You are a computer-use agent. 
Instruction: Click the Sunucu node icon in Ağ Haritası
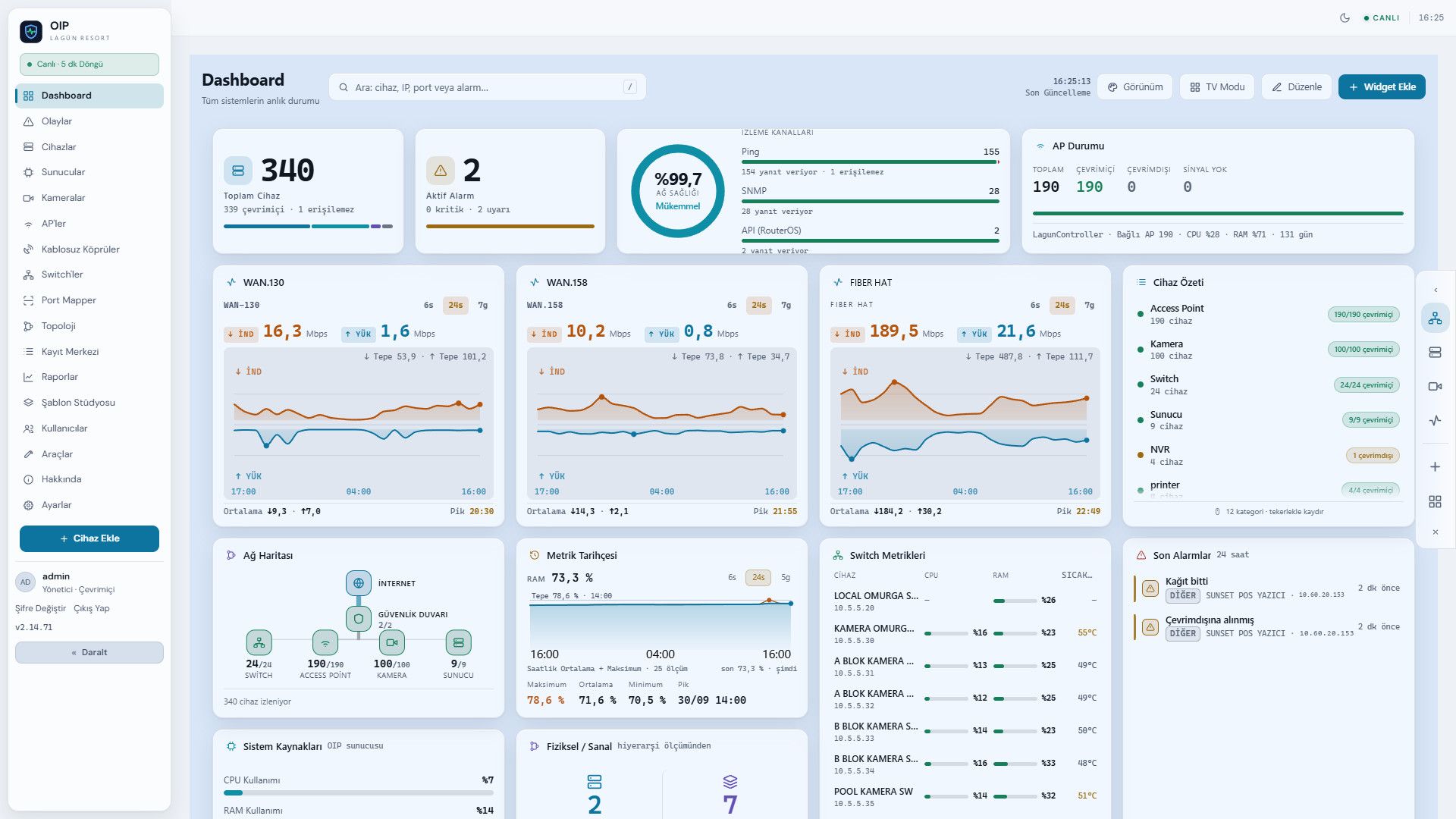[458, 642]
